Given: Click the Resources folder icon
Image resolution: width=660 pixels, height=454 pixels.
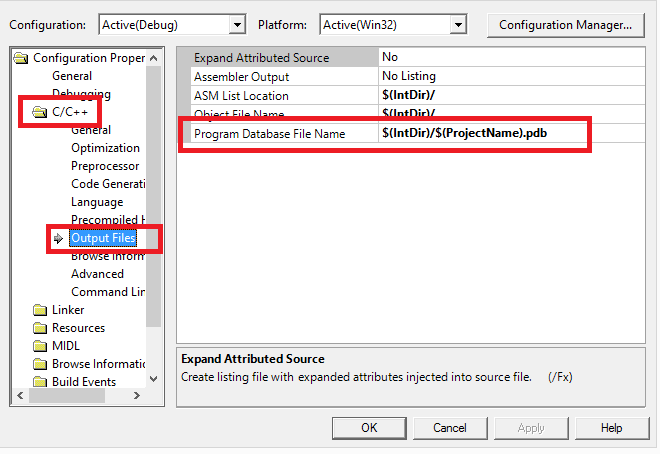Looking at the screenshot, I should [40, 328].
